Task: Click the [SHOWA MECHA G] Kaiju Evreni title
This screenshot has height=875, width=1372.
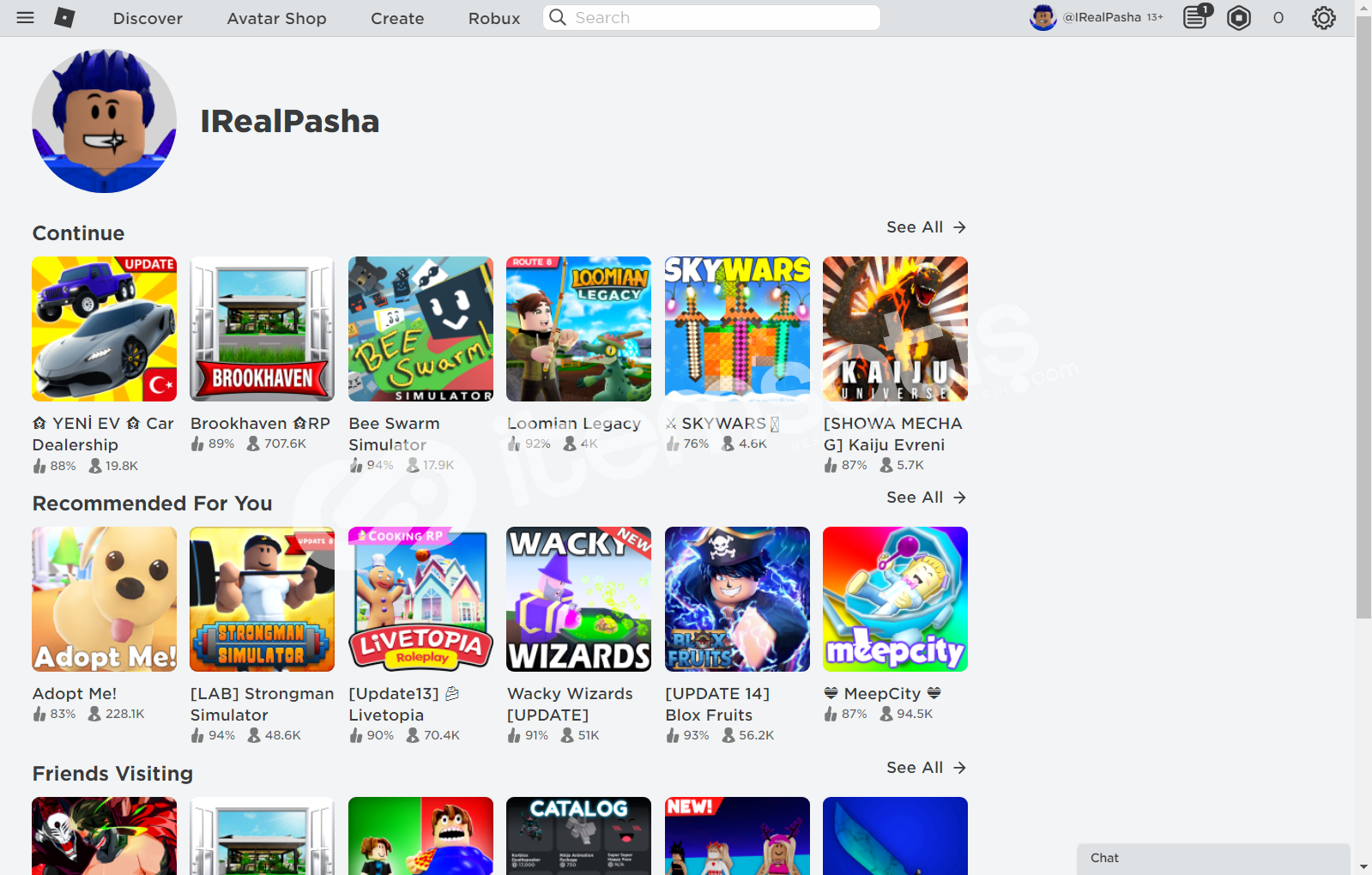Action: tap(892, 434)
